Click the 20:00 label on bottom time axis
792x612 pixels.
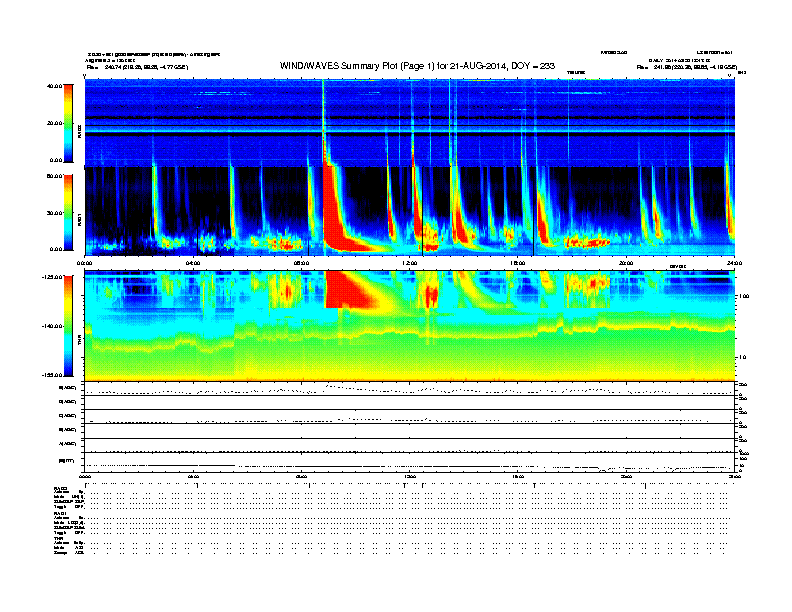point(626,476)
